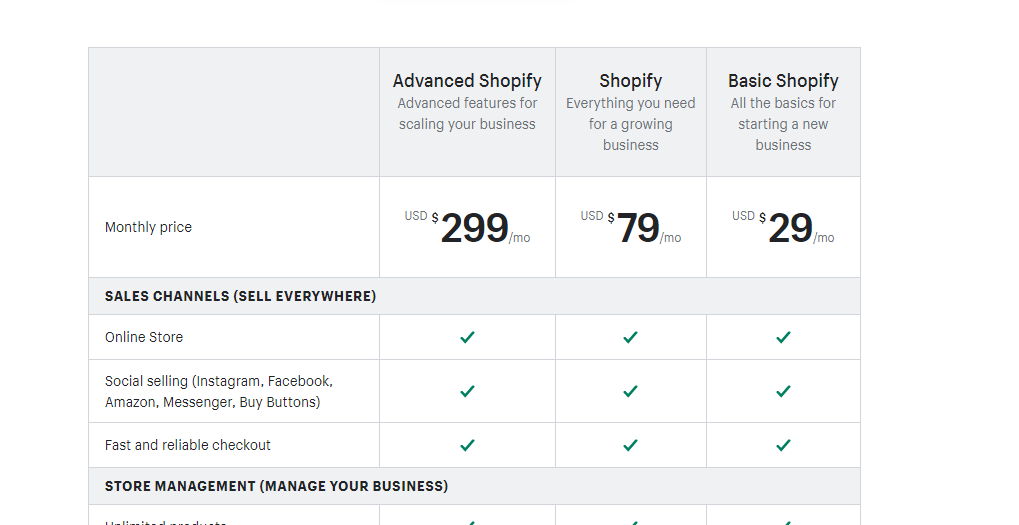Click Fast checkout checkmark under Basic Shopify
The image size is (1019, 525).
(783, 445)
